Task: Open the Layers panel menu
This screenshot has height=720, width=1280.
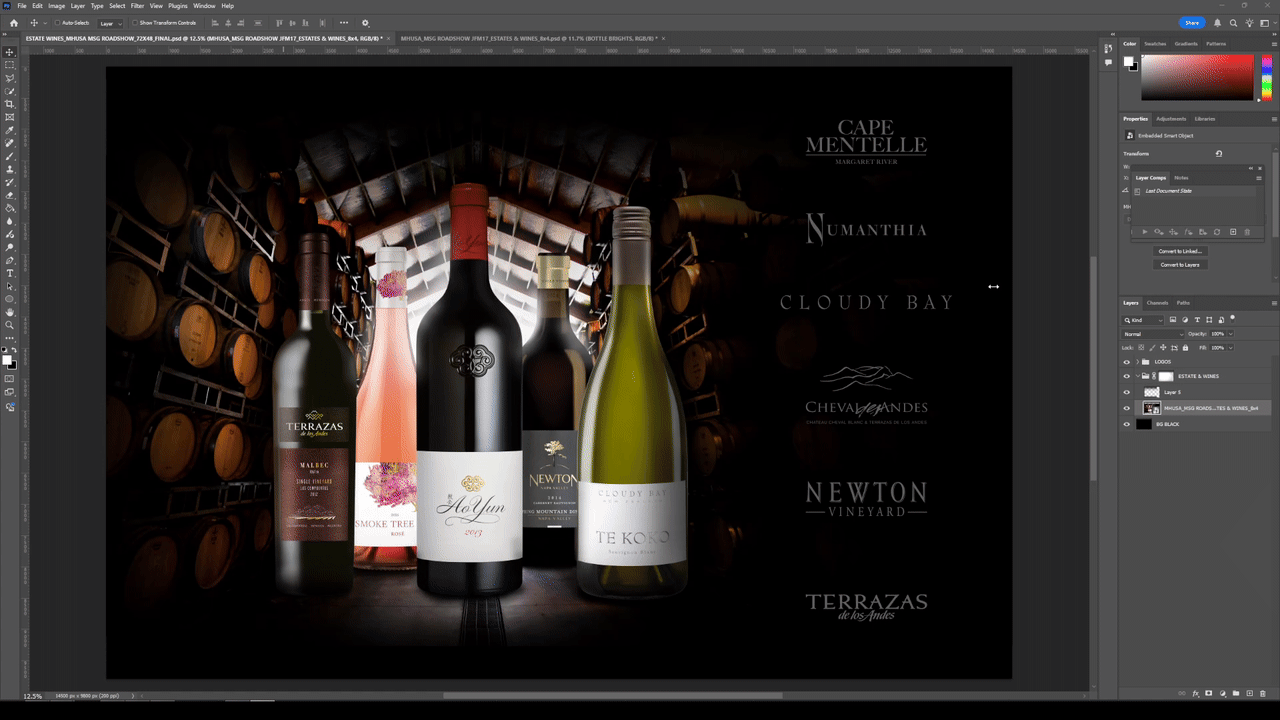Action: tap(1274, 303)
